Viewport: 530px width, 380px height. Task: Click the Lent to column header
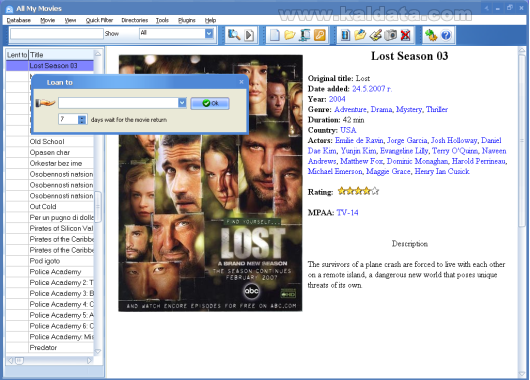[17, 54]
